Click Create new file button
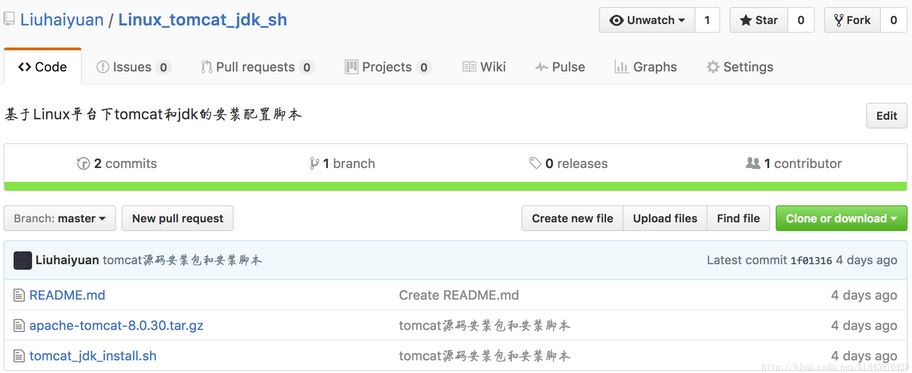912x373 pixels. tap(572, 218)
